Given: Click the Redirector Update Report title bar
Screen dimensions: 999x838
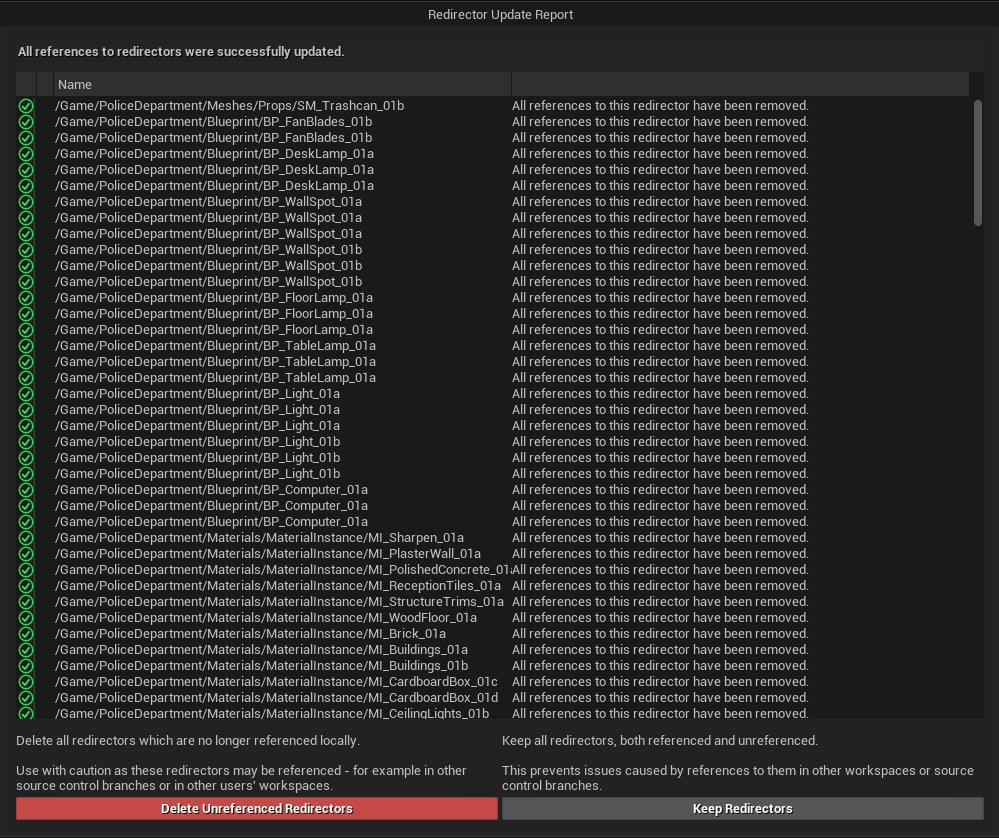Looking at the screenshot, I should [x=500, y=14].
